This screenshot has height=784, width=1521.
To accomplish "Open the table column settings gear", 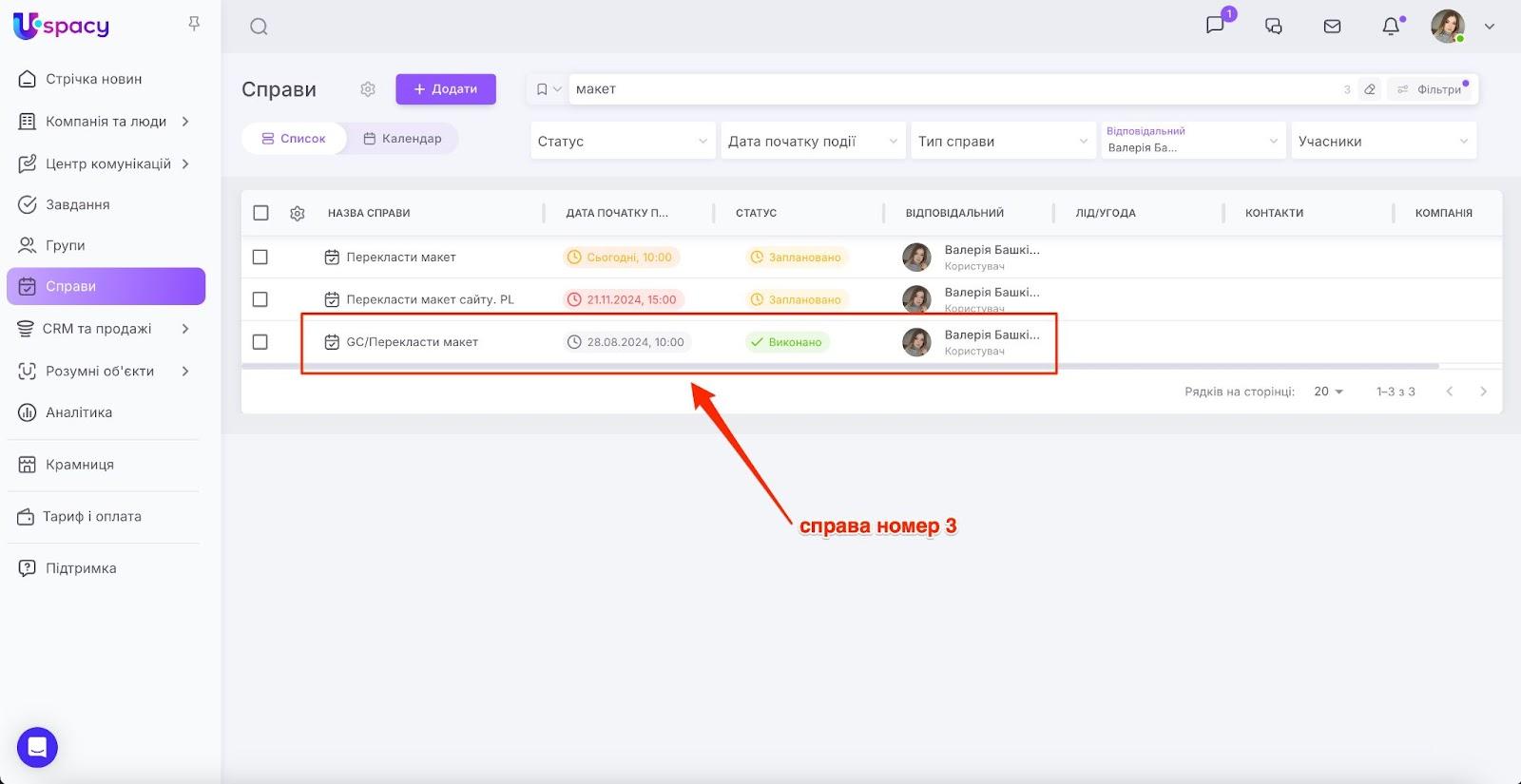I will coord(298,214).
